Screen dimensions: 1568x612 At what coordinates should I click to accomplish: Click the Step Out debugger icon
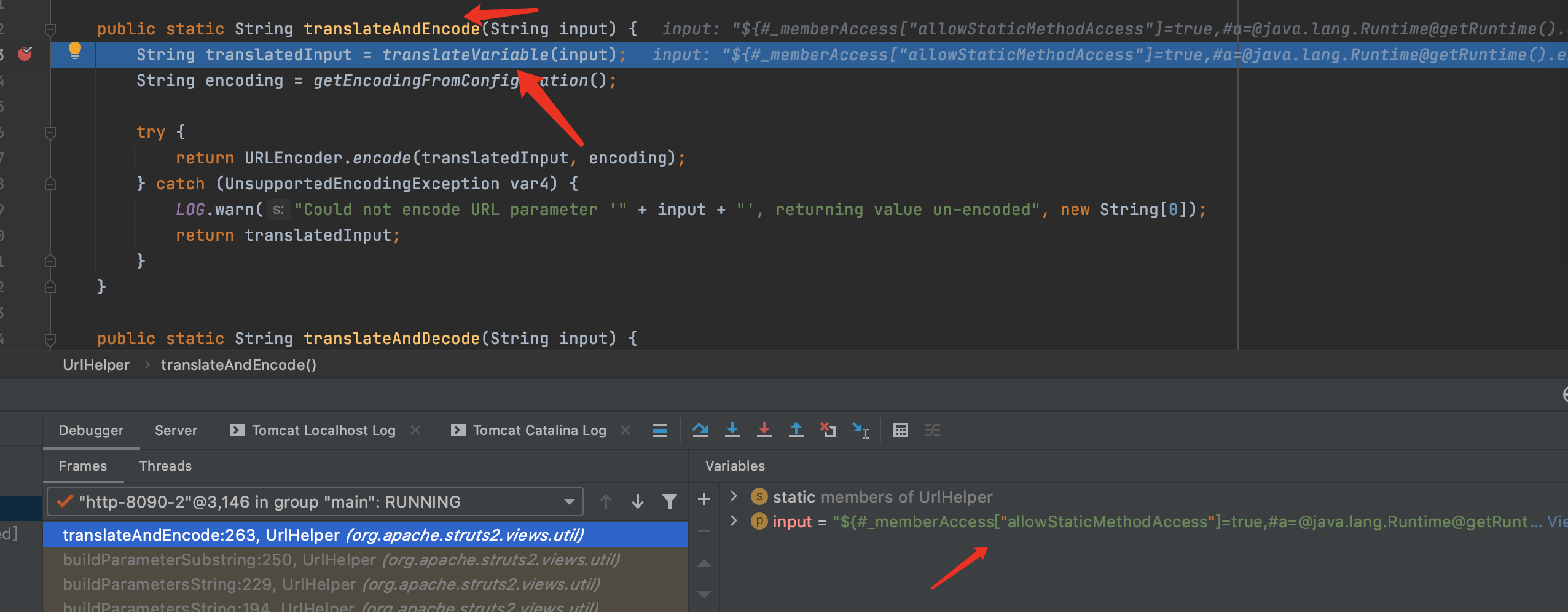pyautogui.click(x=796, y=430)
